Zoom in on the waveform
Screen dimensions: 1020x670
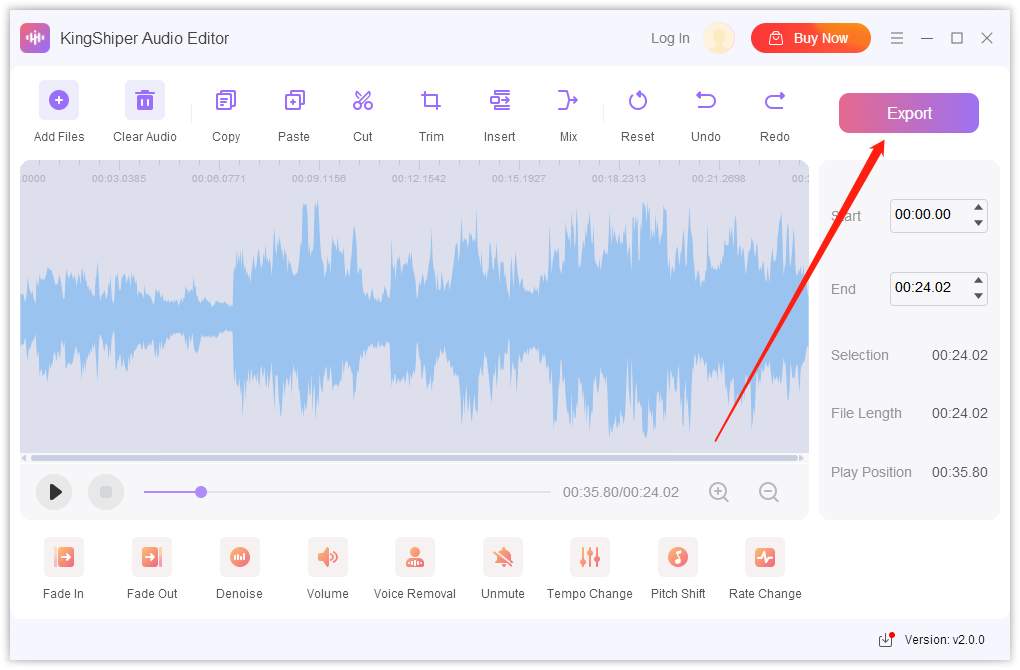click(719, 492)
